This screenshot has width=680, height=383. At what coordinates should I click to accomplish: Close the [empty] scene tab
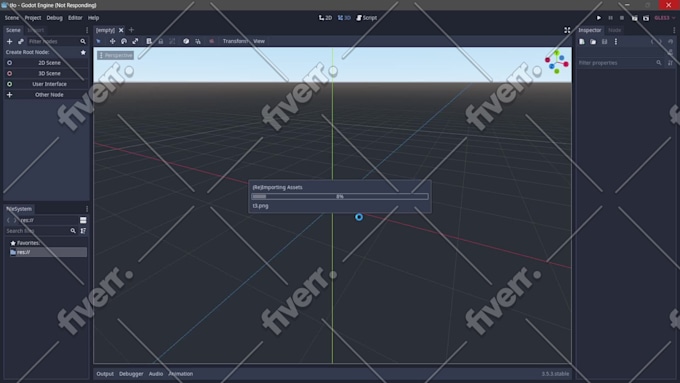[x=121, y=30]
